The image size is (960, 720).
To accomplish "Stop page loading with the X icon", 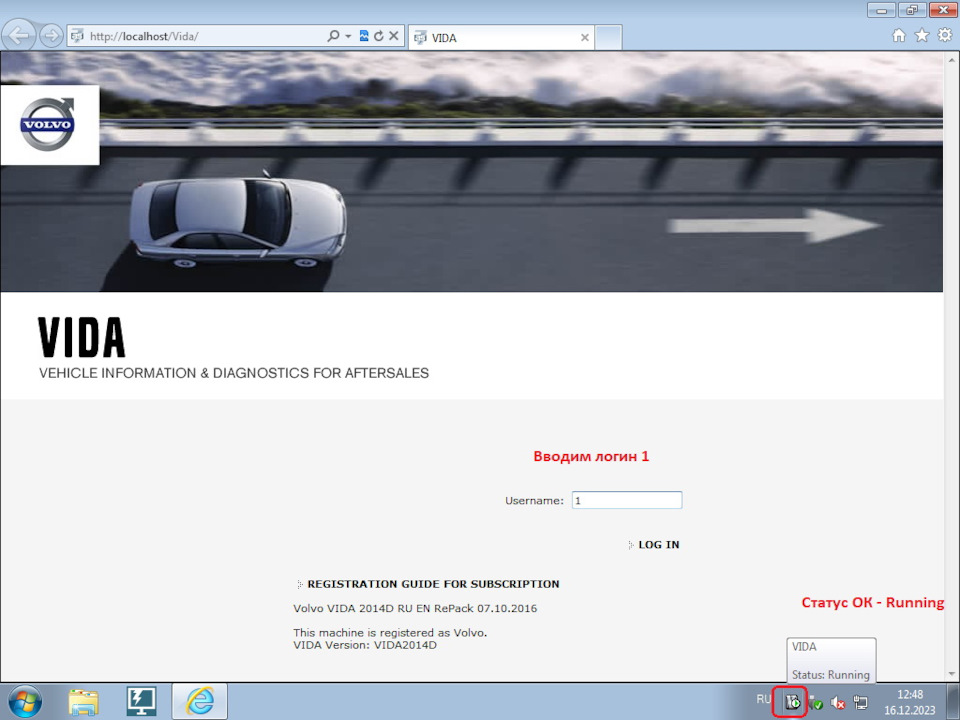I will coord(393,35).
